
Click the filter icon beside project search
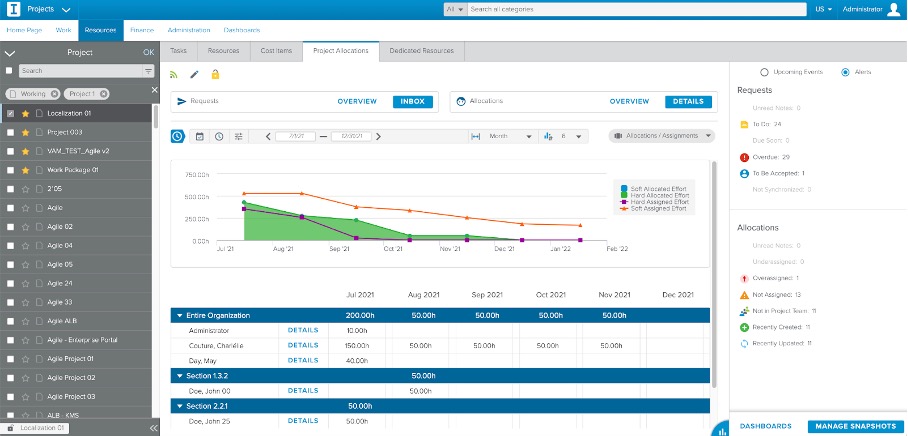click(148, 72)
